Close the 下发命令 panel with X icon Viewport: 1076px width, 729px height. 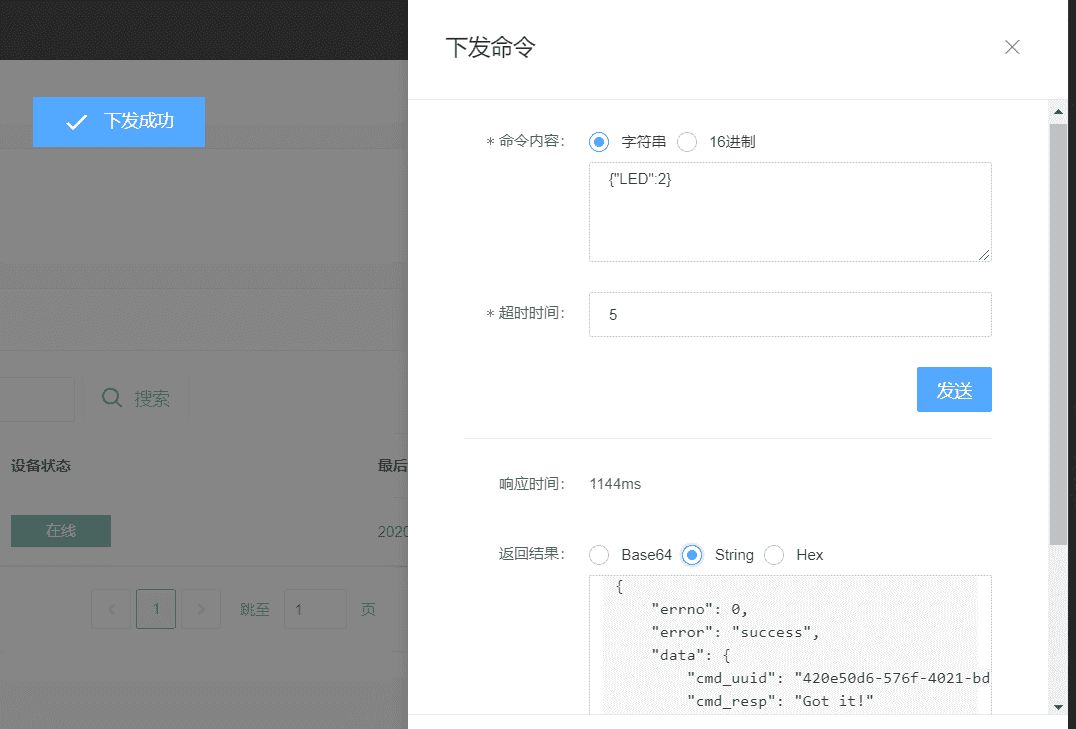click(x=1011, y=47)
